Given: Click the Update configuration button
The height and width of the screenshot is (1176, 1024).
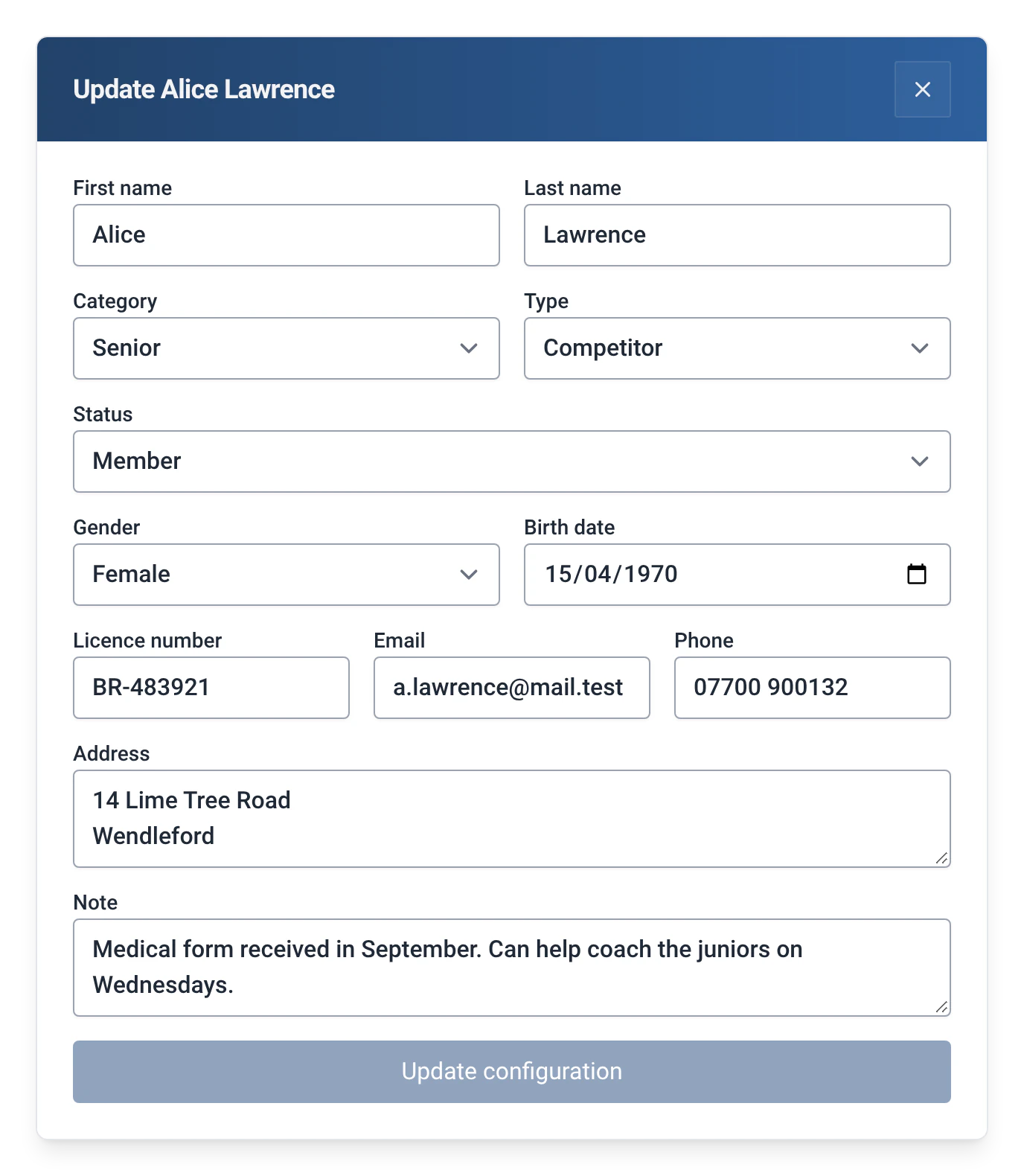Looking at the screenshot, I should pos(512,1072).
